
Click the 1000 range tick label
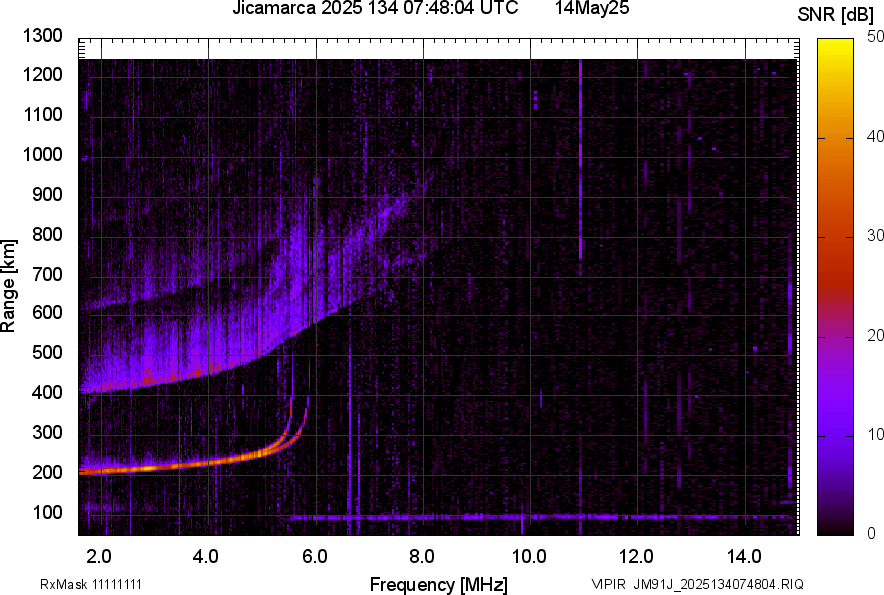[x=42, y=154]
